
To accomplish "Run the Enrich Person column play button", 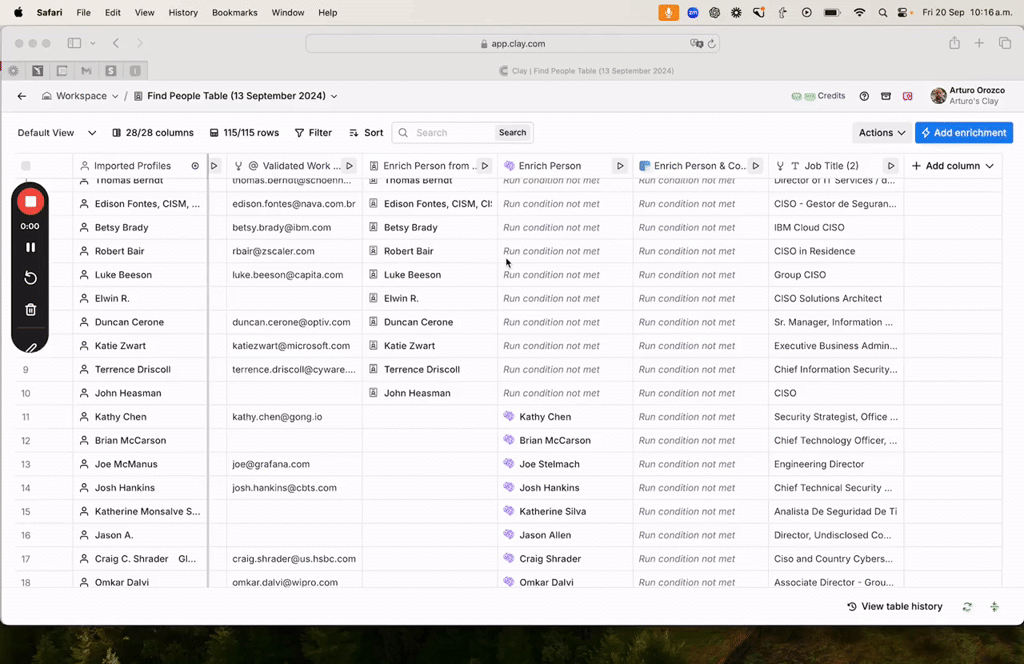I will click(x=620, y=166).
